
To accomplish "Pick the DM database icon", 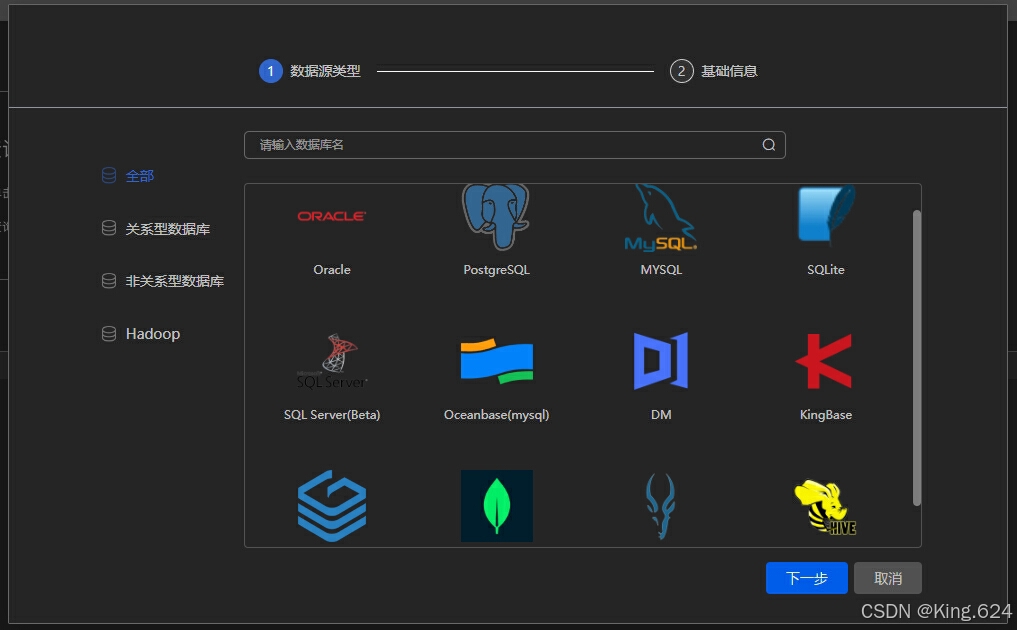I will point(661,361).
